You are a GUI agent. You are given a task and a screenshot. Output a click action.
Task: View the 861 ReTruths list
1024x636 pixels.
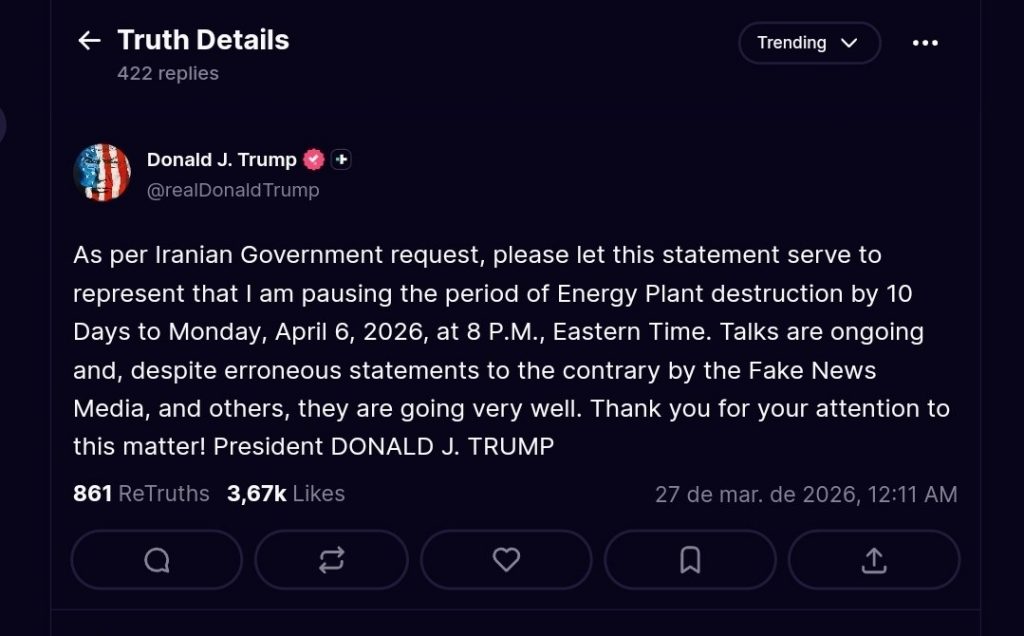tap(141, 494)
